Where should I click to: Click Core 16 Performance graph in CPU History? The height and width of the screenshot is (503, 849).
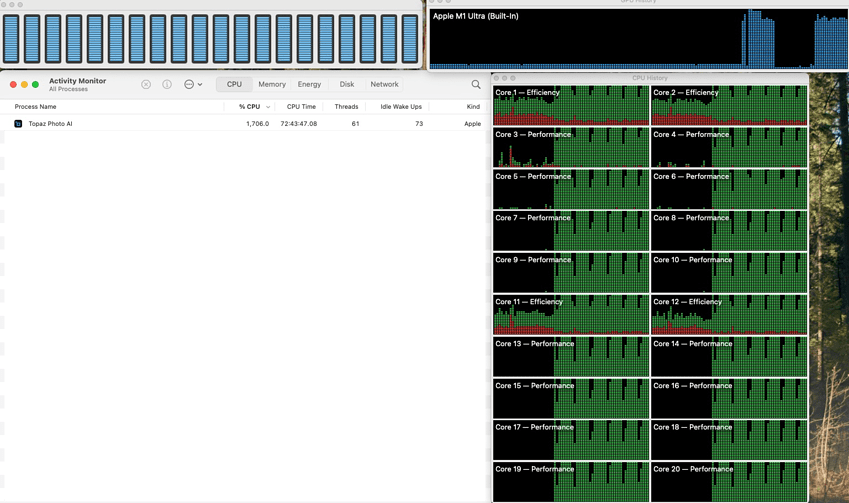(729, 398)
